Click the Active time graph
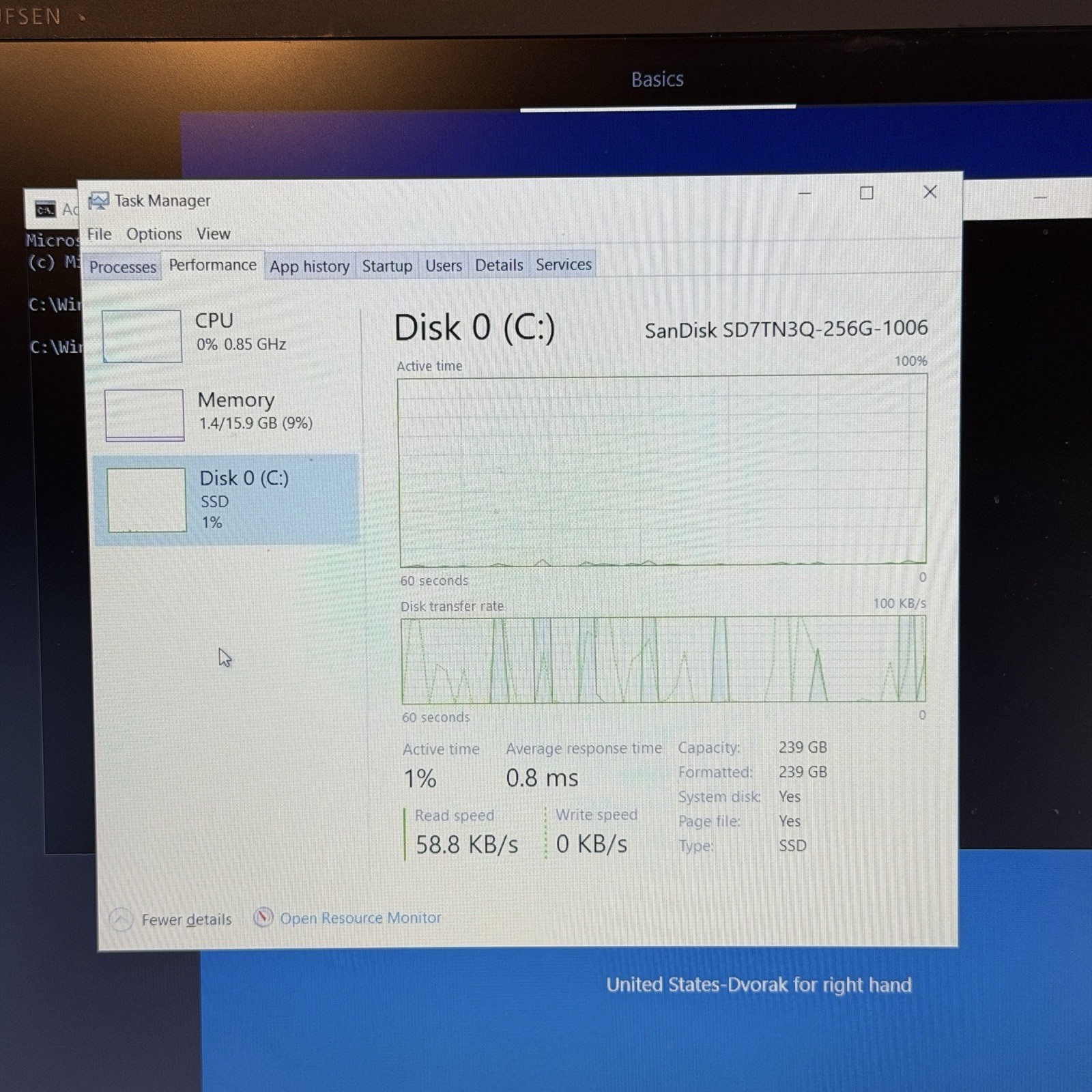Viewport: 1092px width, 1092px height. tap(663, 471)
